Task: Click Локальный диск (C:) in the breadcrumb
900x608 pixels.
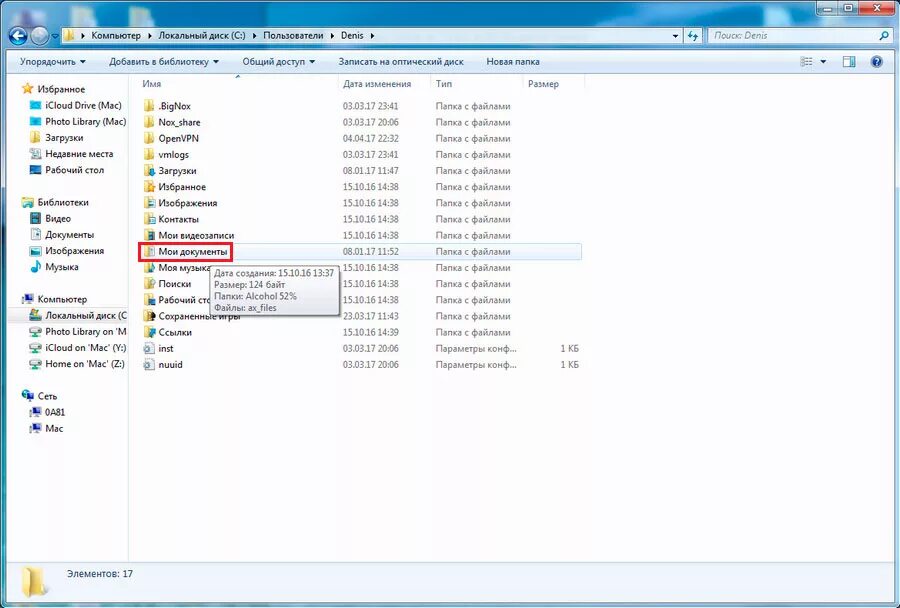Action: [x=201, y=35]
